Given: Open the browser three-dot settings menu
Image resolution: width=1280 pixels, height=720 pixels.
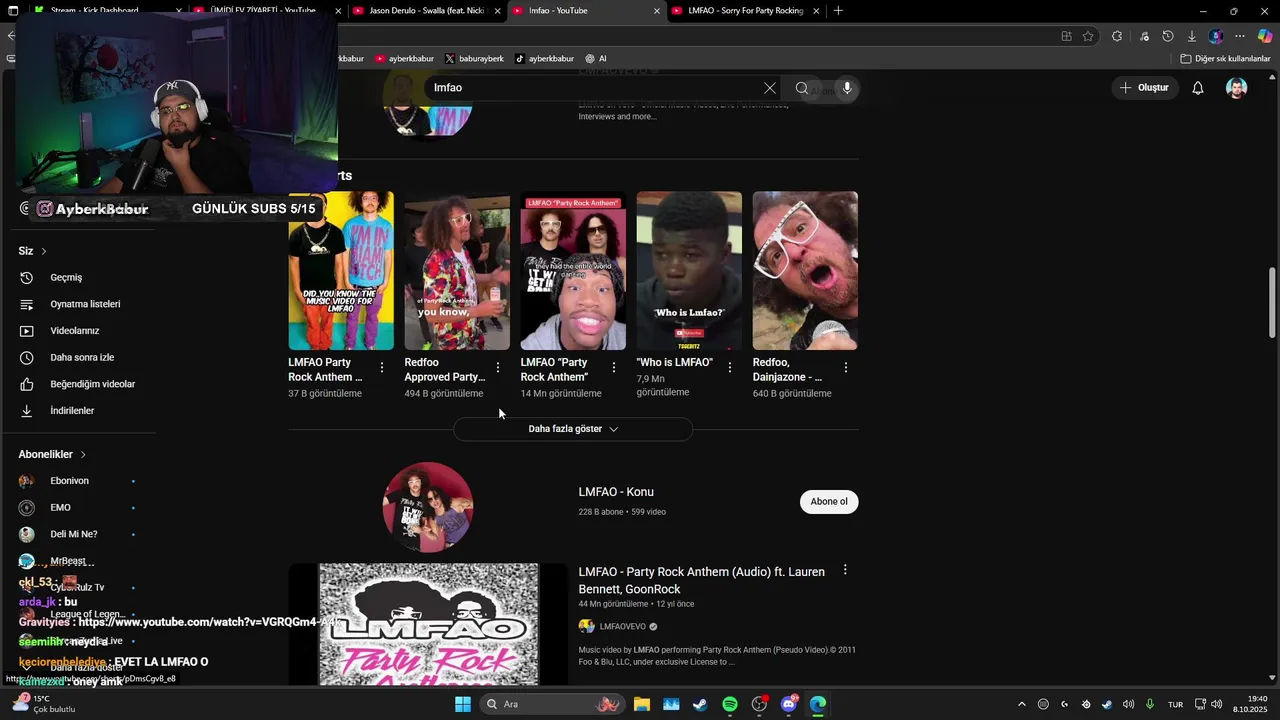Looking at the screenshot, I should [x=1240, y=36].
